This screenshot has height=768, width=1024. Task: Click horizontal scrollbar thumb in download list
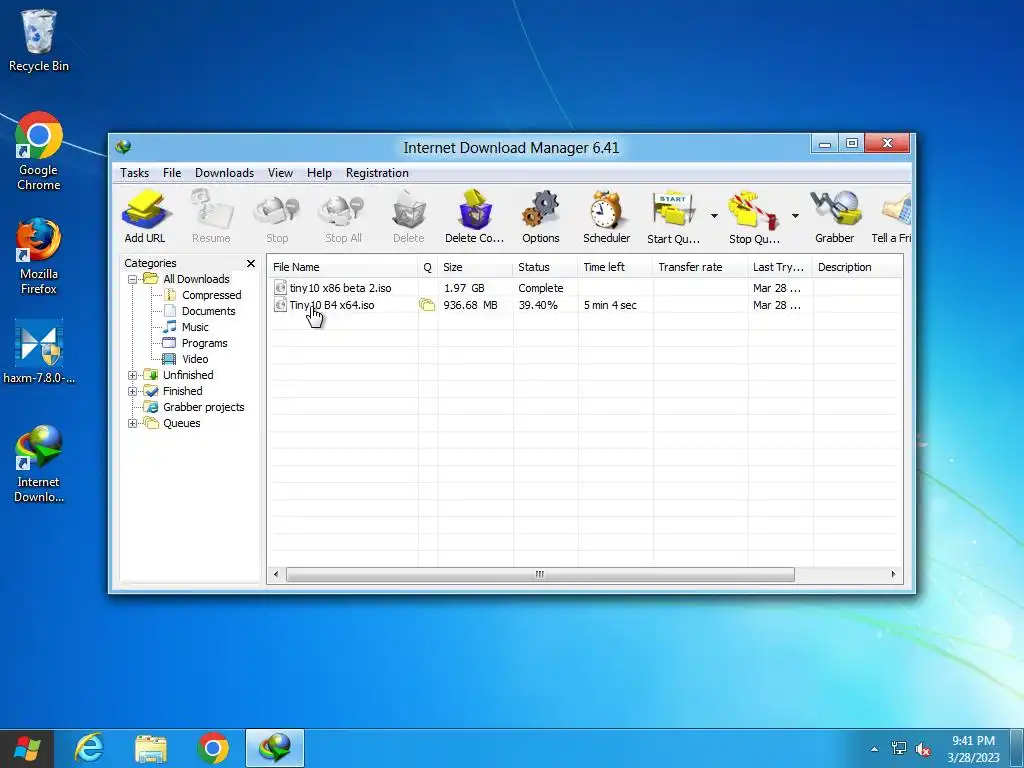pos(540,575)
